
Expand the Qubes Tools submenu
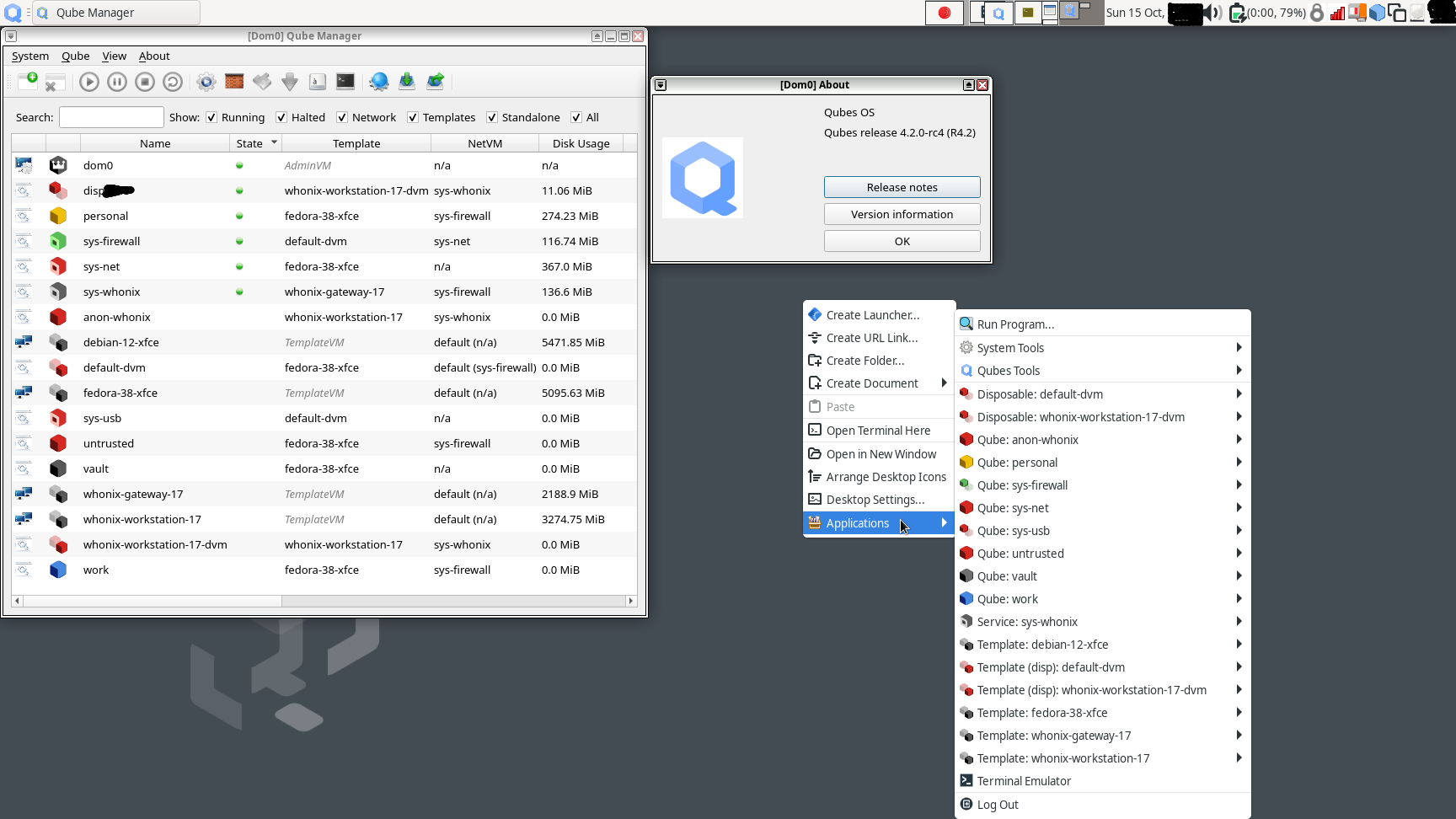(x=1102, y=371)
